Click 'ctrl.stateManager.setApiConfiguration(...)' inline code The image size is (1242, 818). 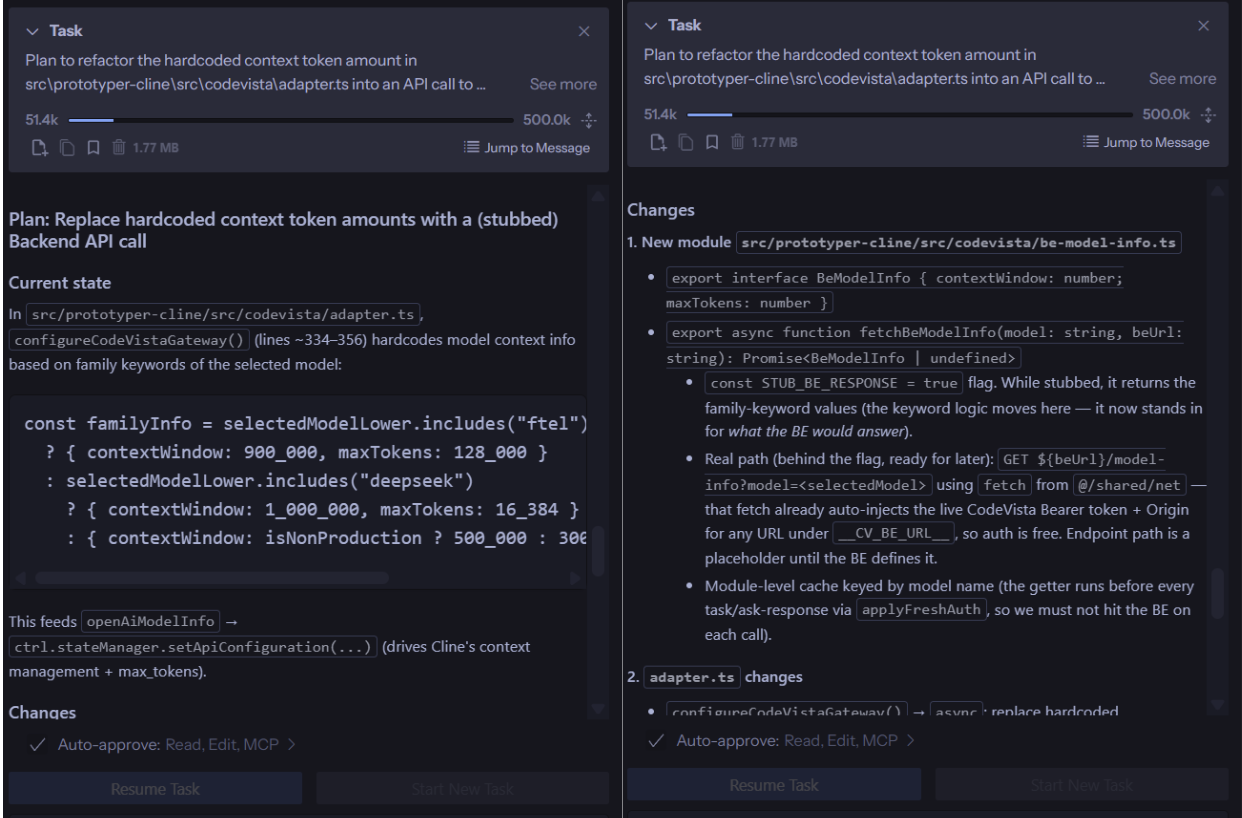click(x=194, y=646)
